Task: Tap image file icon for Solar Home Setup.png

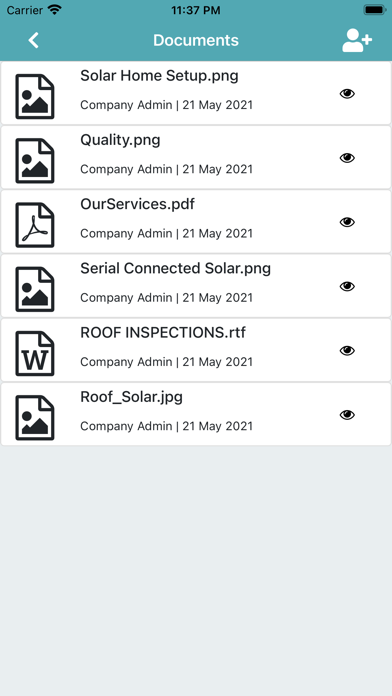Action: 35,96
